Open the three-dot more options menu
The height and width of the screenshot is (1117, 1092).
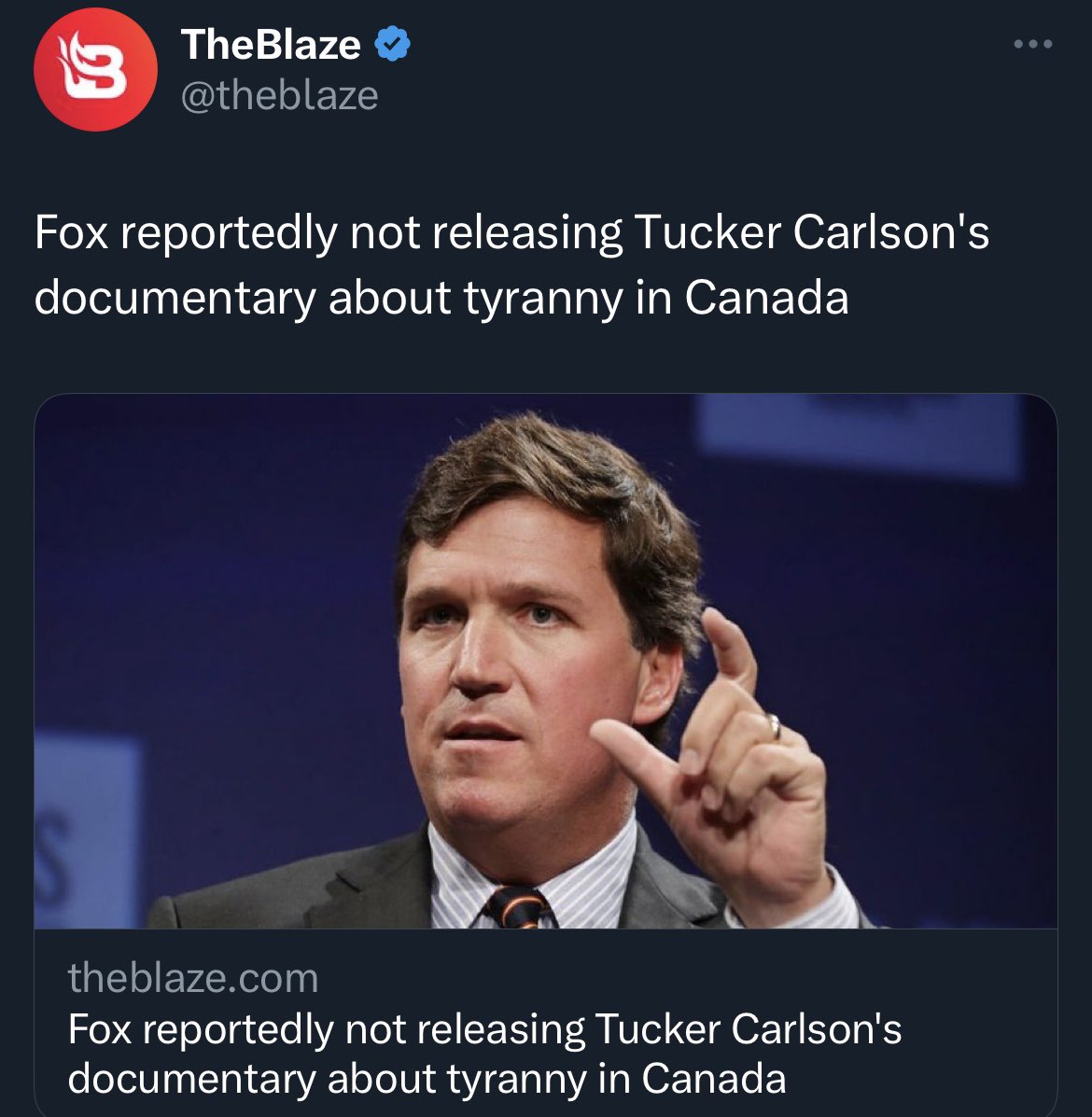[1033, 44]
